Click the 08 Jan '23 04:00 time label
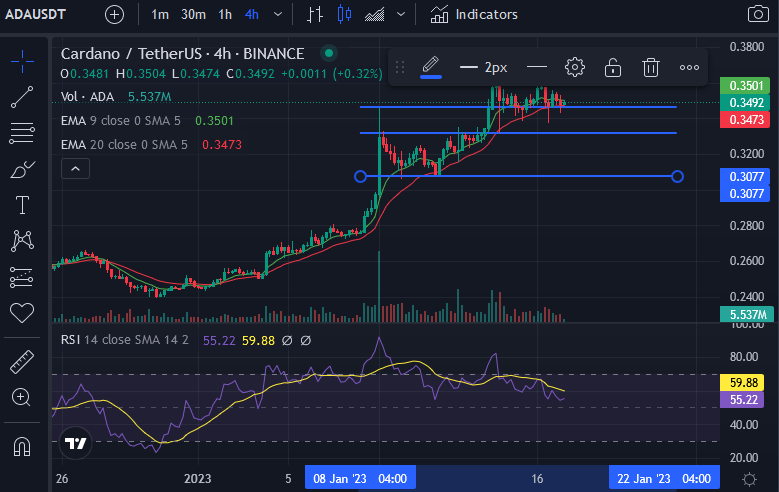The image size is (779, 492). (x=360, y=479)
